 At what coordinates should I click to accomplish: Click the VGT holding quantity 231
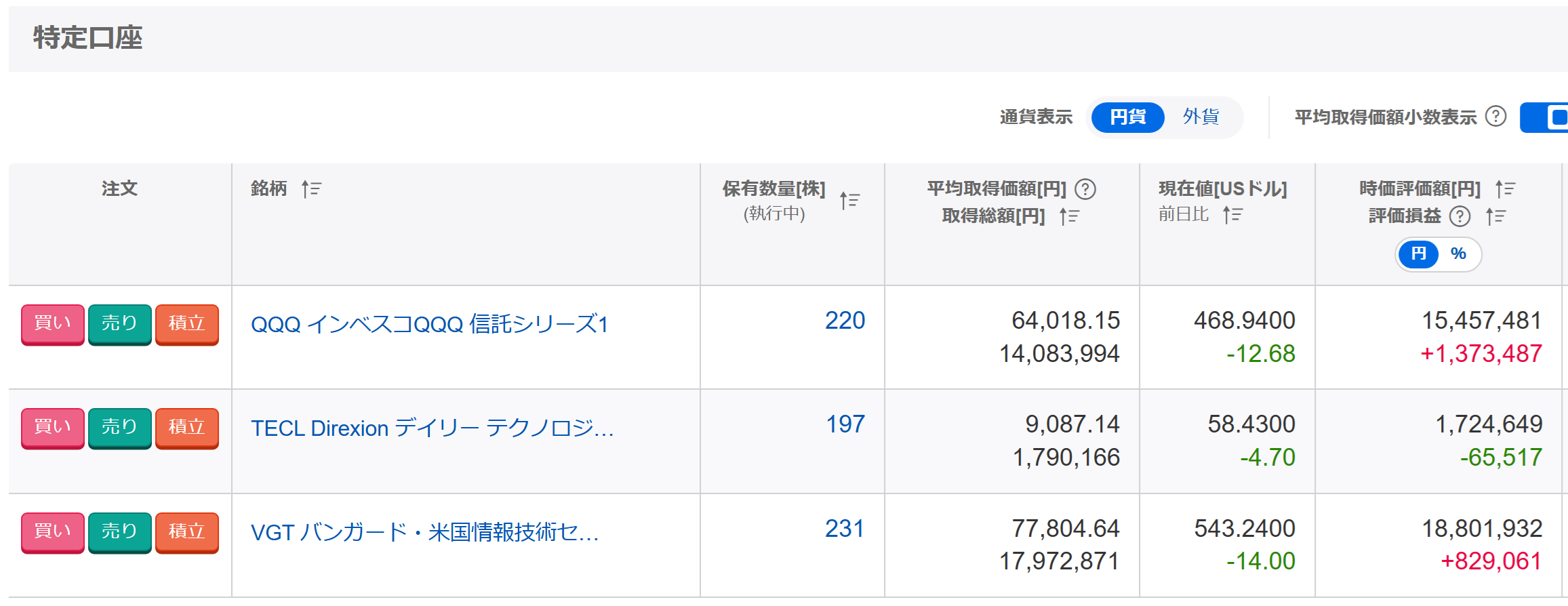844,529
